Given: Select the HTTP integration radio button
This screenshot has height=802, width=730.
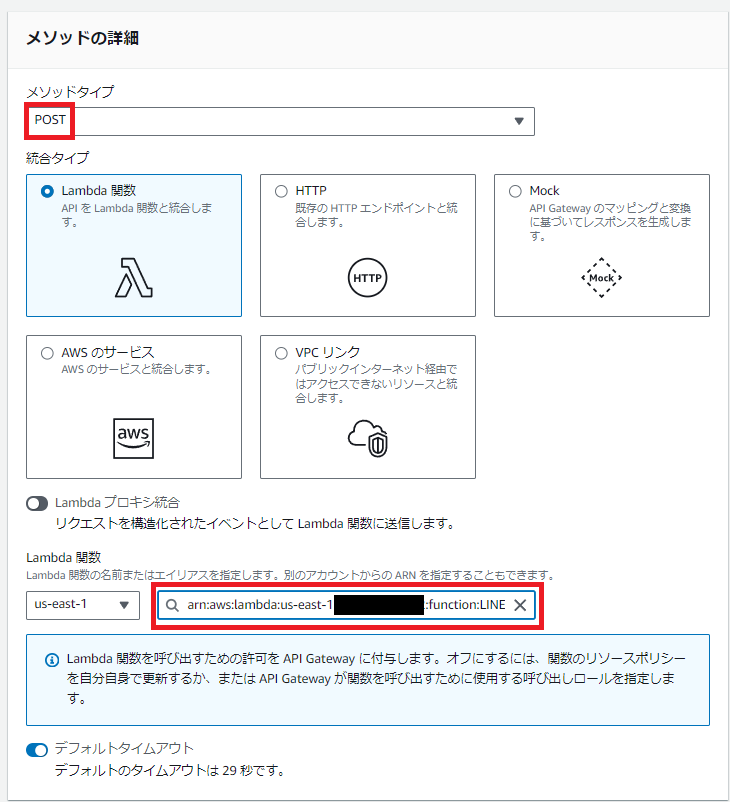Looking at the screenshot, I should [281, 191].
